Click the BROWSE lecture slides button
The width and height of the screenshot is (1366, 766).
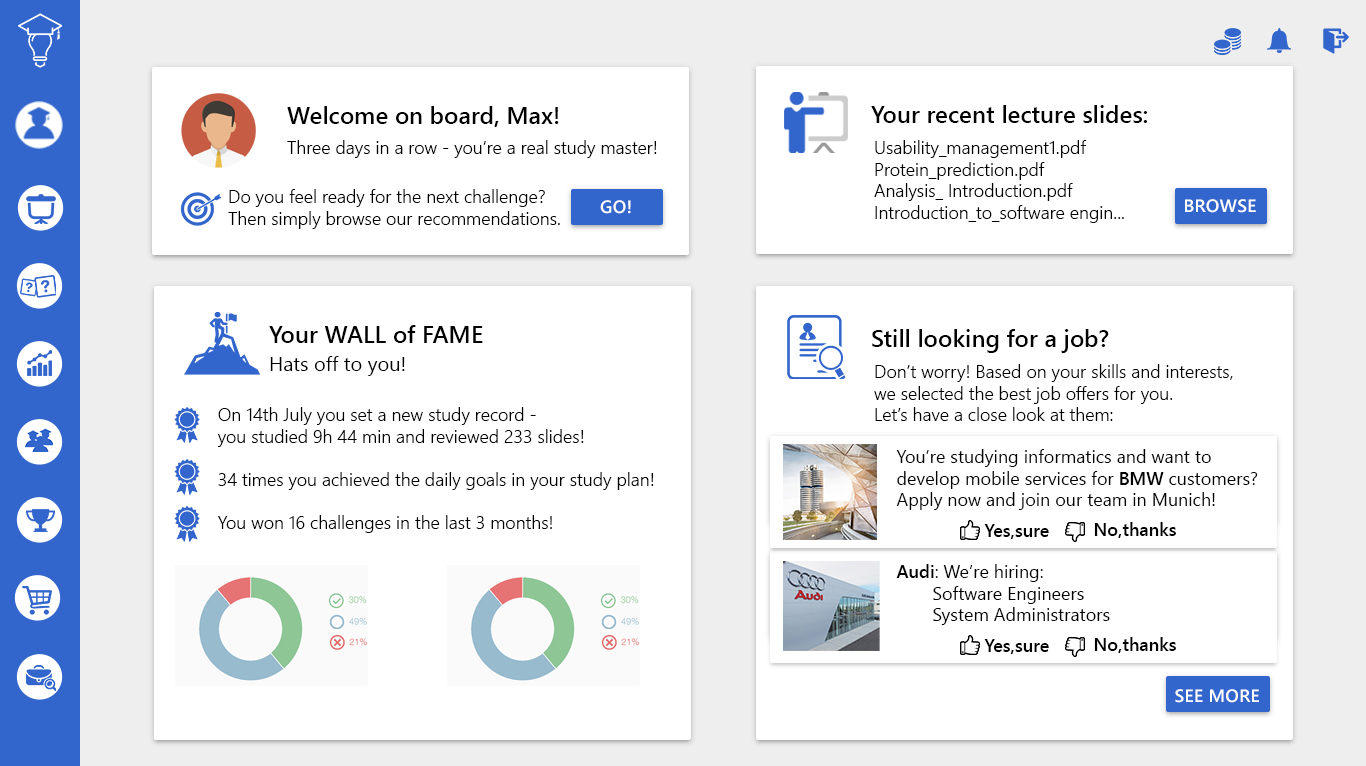(1220, 206)
